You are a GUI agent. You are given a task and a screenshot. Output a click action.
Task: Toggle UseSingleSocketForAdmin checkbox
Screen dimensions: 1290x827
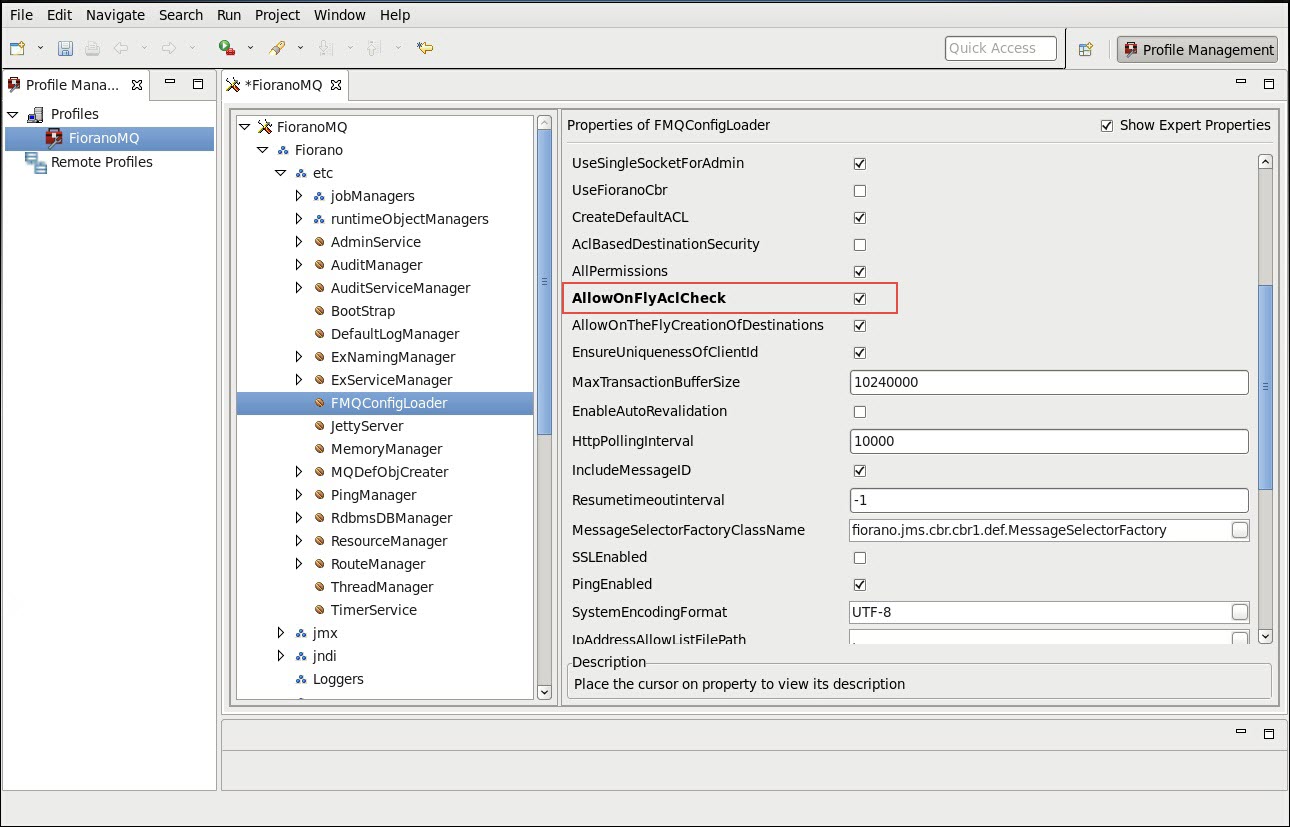click(x=860, y=164)
